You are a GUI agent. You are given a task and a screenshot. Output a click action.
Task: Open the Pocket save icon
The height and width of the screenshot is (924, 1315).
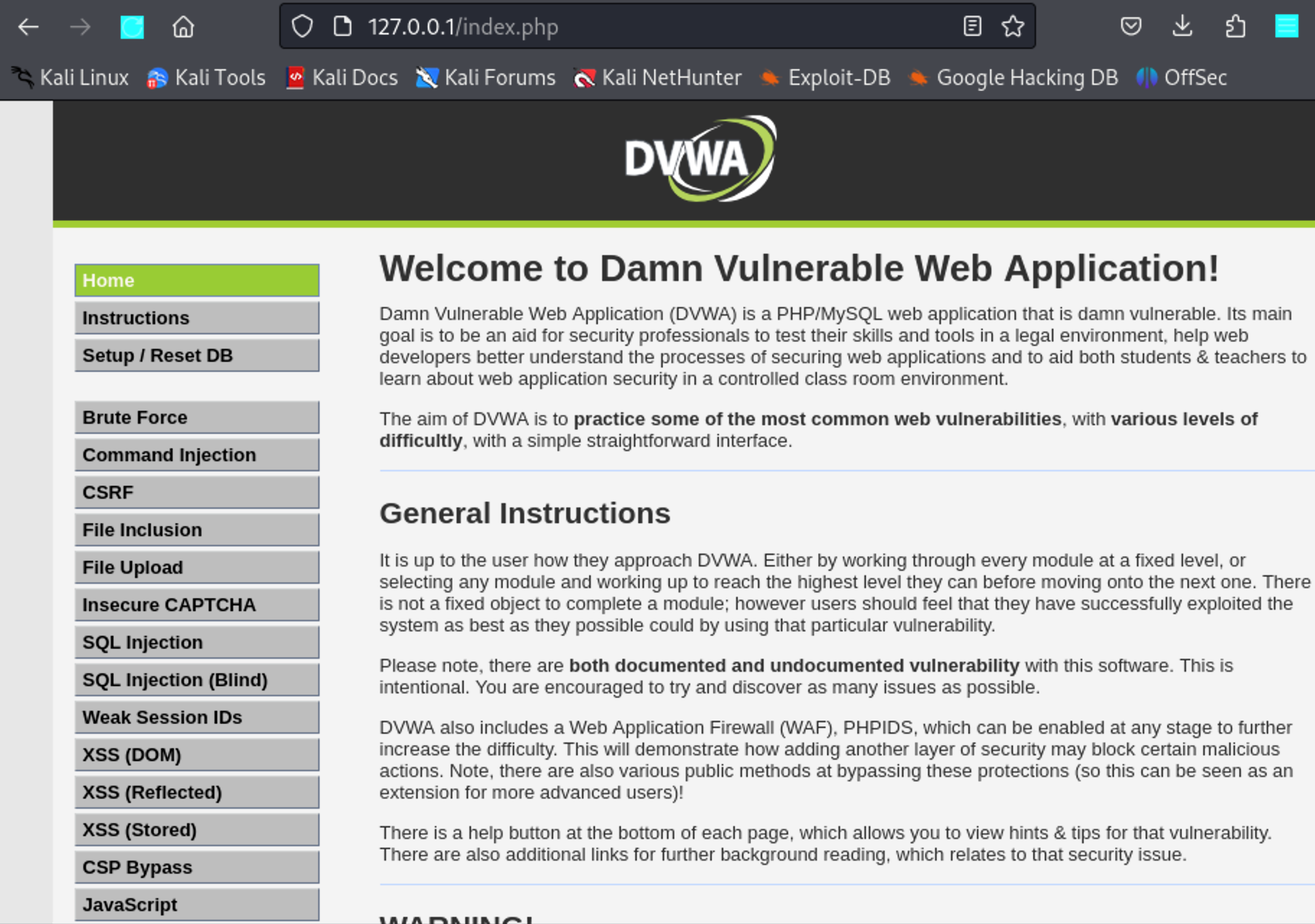tap(1130, 26)
